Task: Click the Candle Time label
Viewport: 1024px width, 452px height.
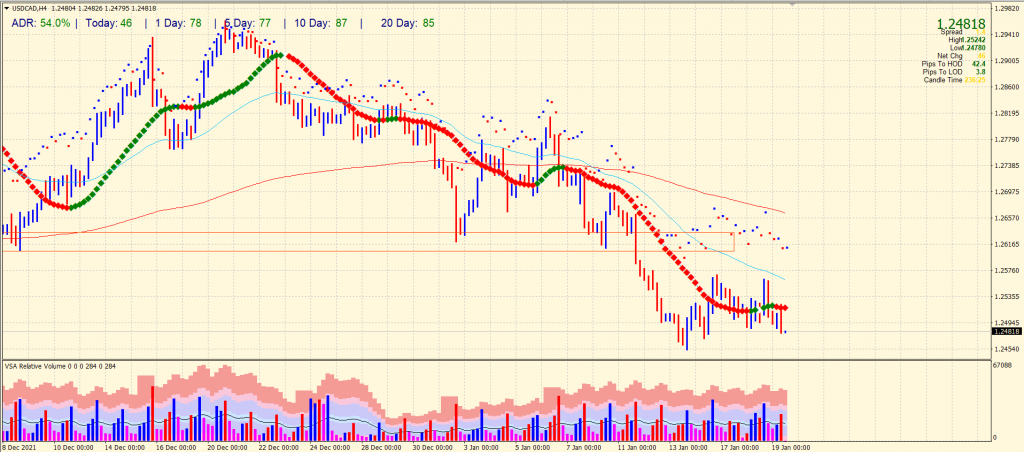Action: (x=943, y=80)
